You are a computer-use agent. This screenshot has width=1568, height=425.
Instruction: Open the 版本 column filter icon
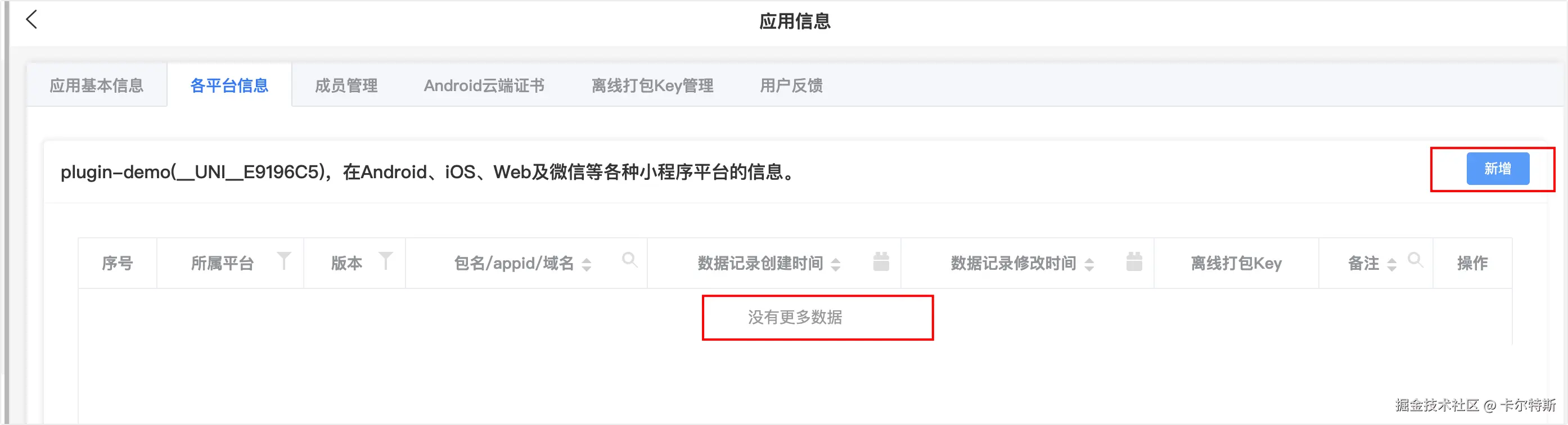click(385, 261)
